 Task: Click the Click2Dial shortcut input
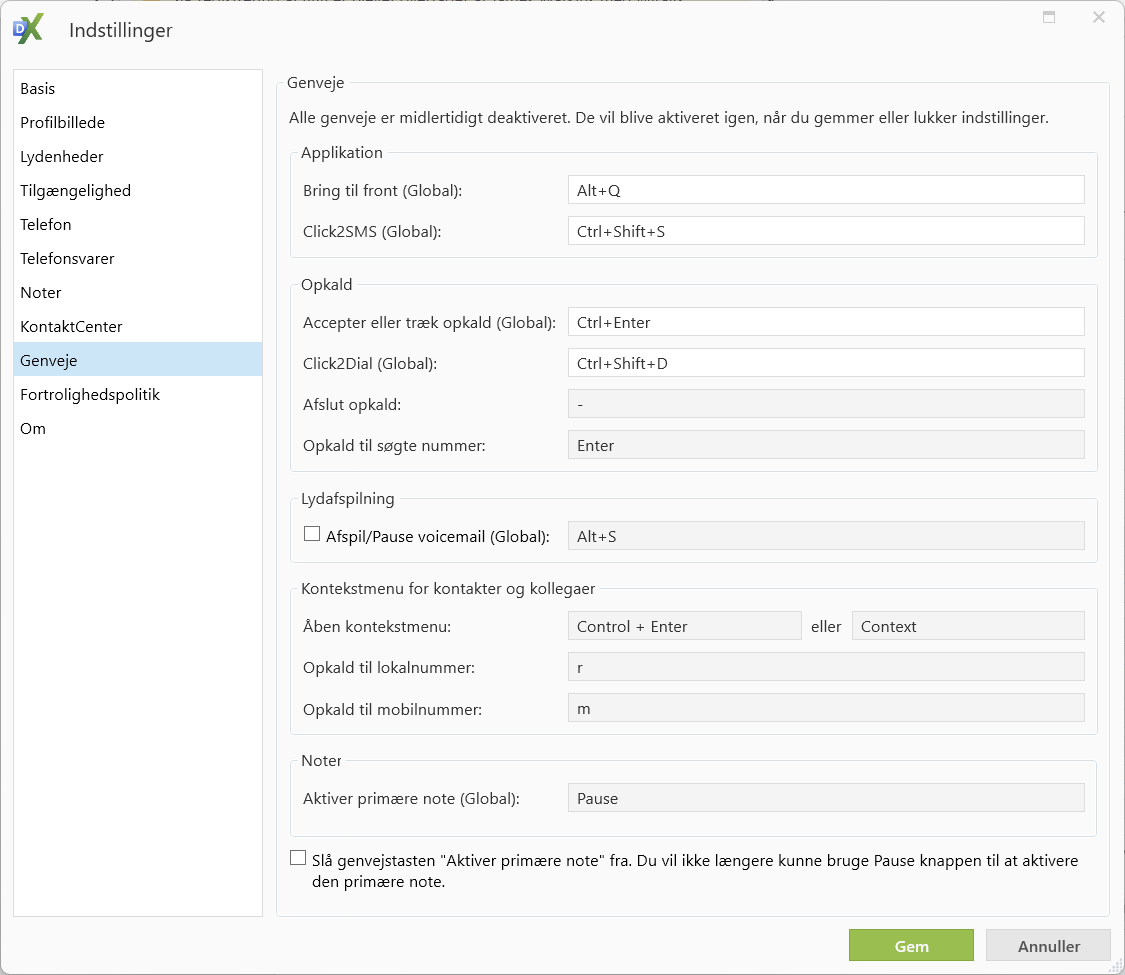tap(825, 363)
